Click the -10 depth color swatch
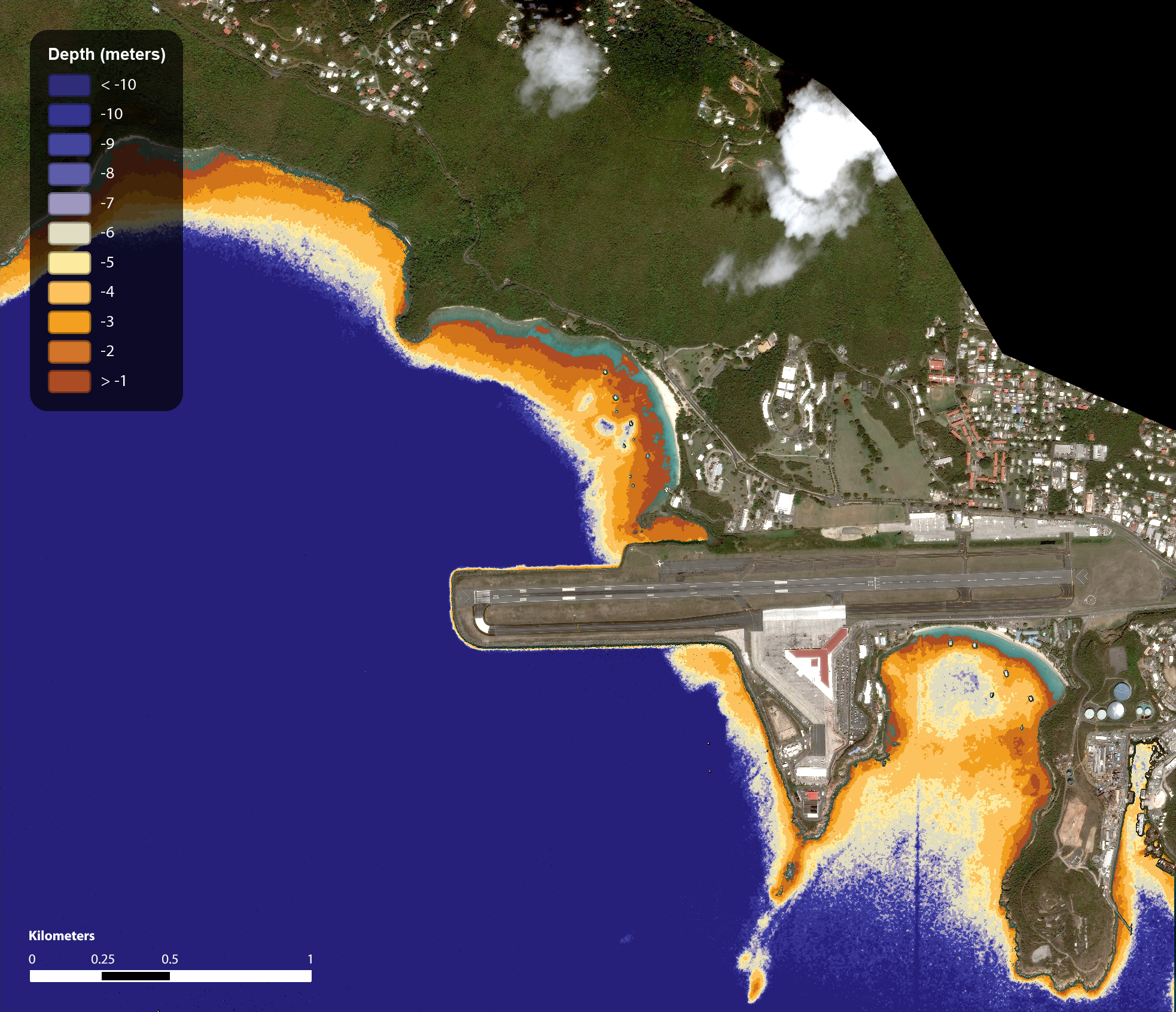This screenshot has width=1176, height=1012. click(69, 114)
